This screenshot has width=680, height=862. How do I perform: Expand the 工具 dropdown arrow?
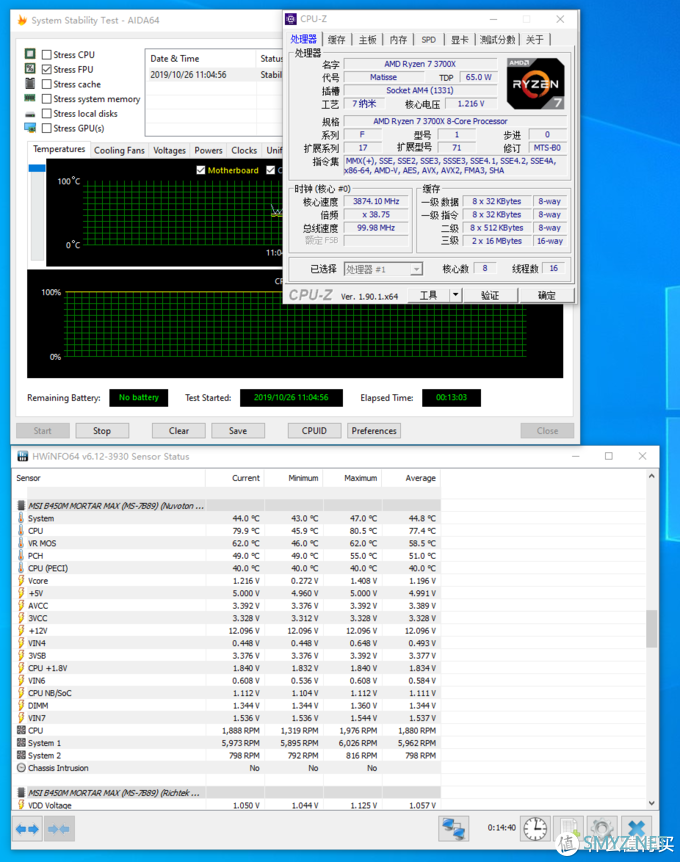tap(456, 295)
